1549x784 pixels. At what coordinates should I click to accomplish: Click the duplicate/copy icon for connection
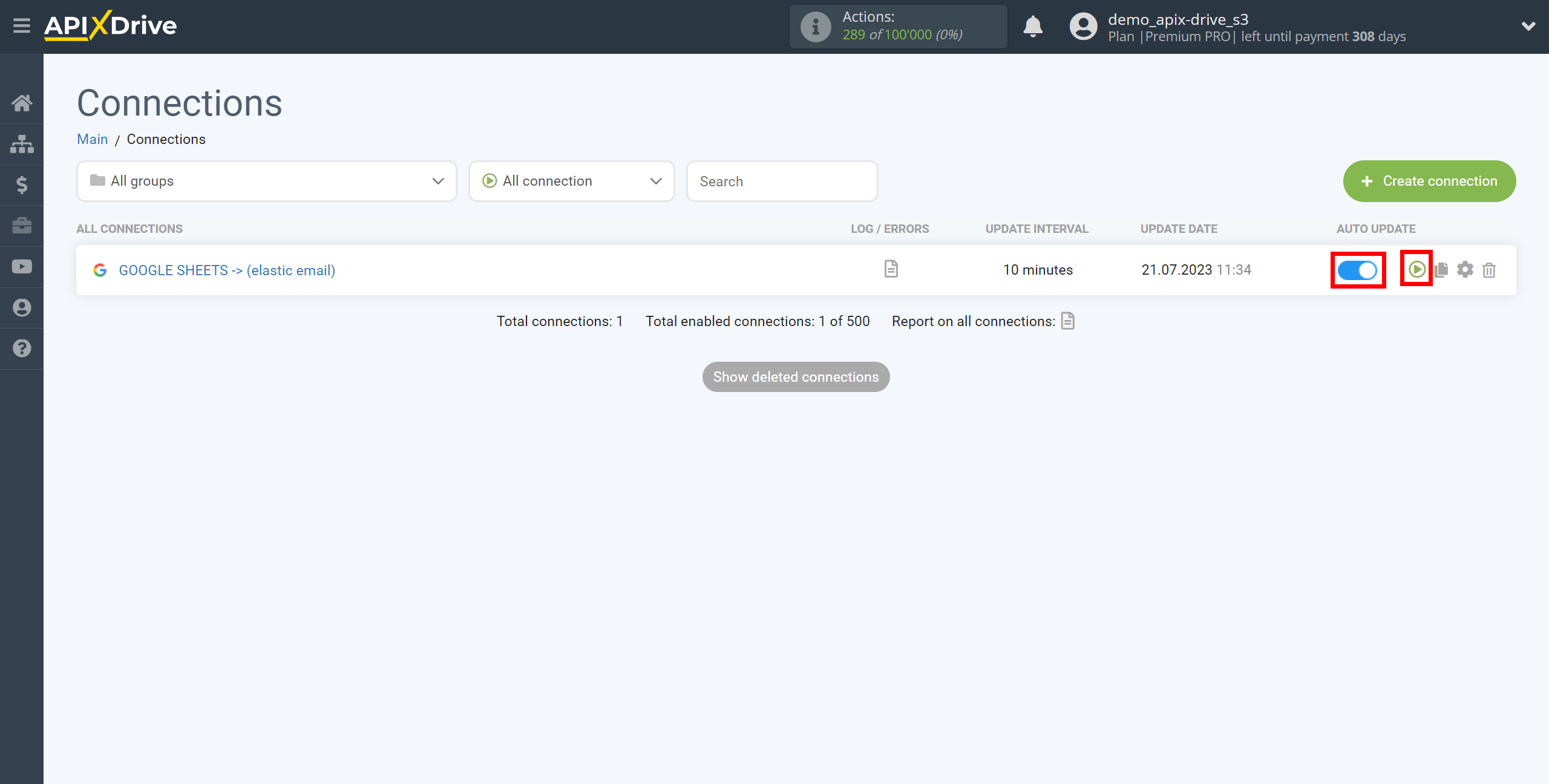1442,269
